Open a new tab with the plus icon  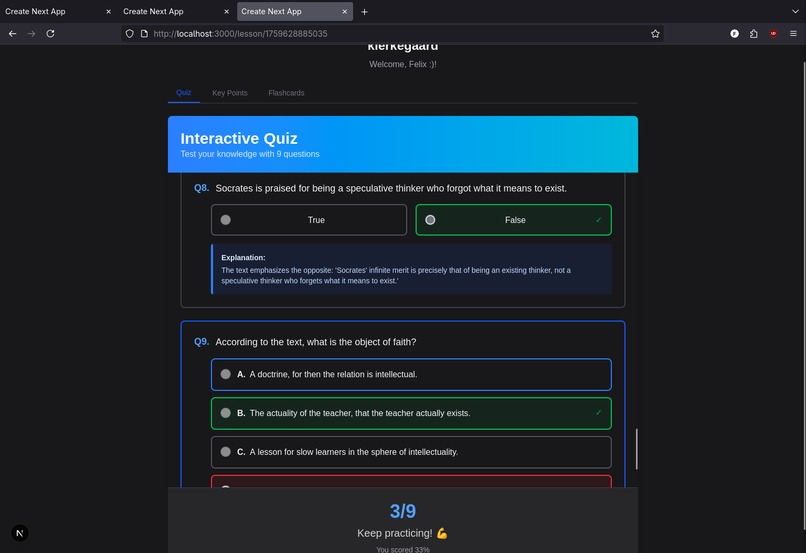364,12
